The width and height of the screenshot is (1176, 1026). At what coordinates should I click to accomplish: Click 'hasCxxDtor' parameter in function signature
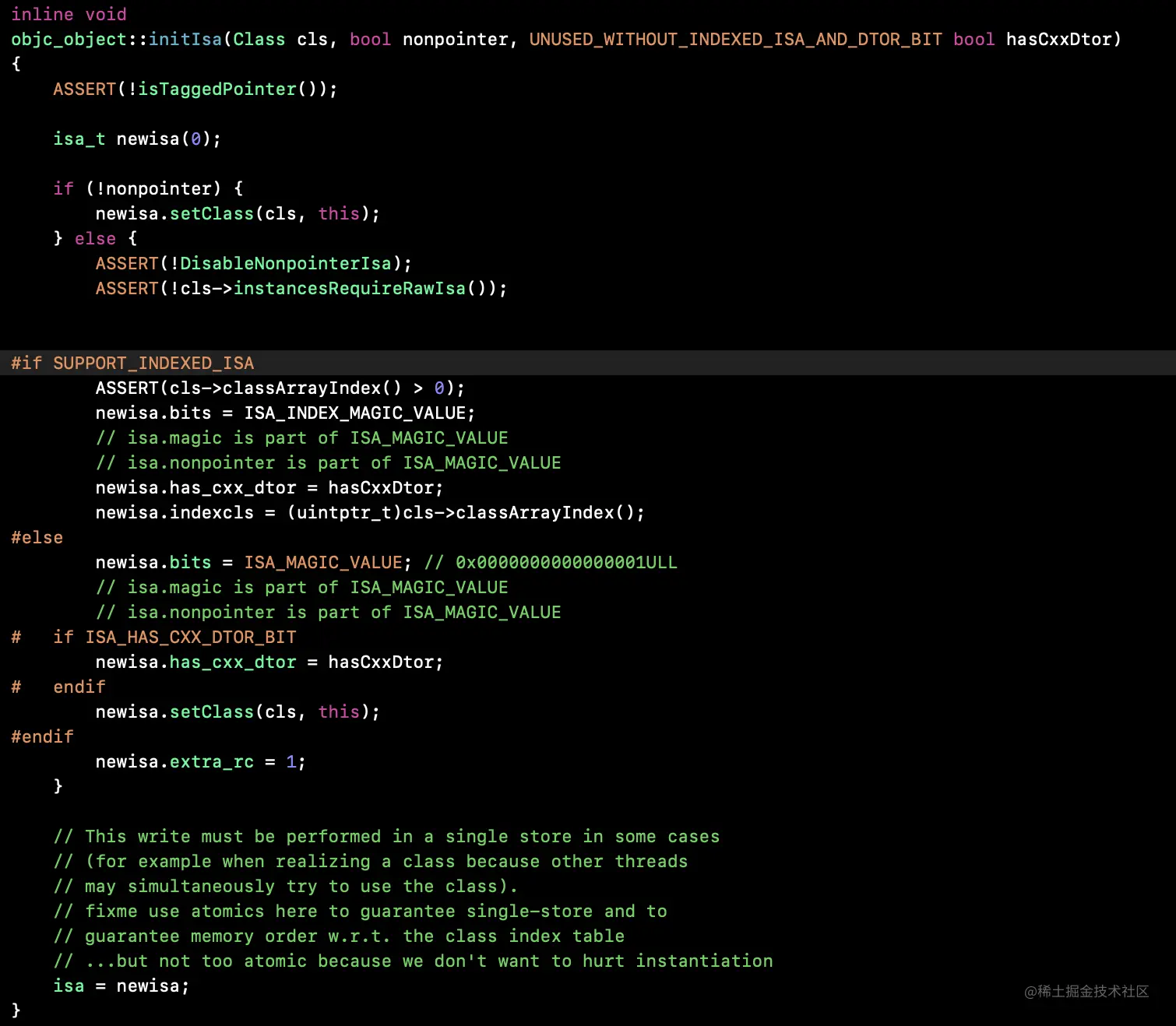click(1059, 39)
